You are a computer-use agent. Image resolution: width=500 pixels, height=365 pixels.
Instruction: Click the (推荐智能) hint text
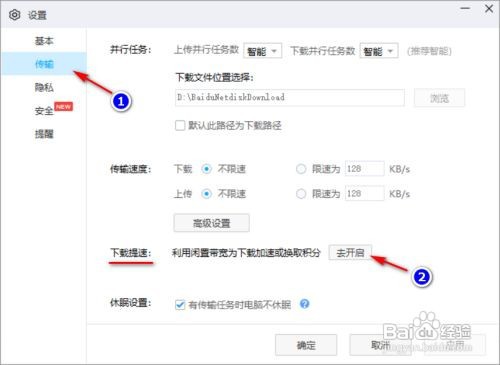click(x=429, y=51)
